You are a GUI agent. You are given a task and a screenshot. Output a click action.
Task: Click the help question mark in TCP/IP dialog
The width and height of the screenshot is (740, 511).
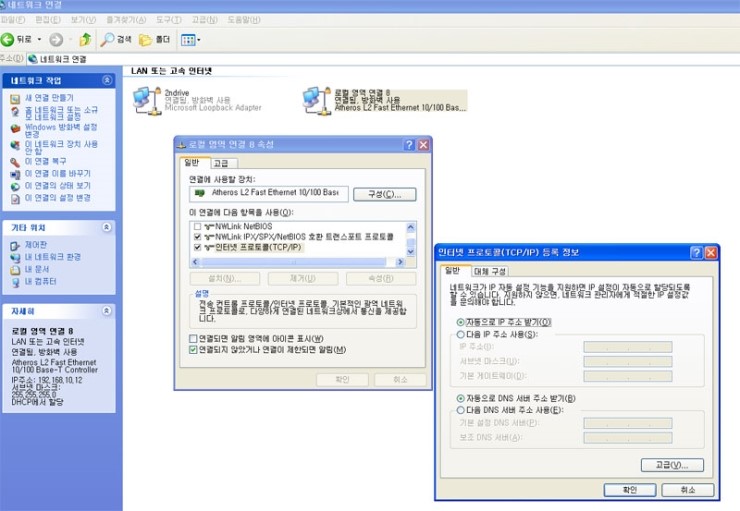coord(695,253)
